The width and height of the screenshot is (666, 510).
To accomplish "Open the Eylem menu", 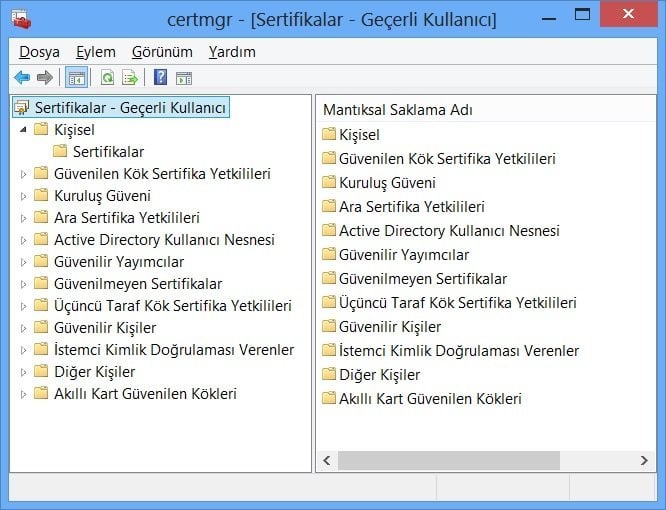I will 96,52.
